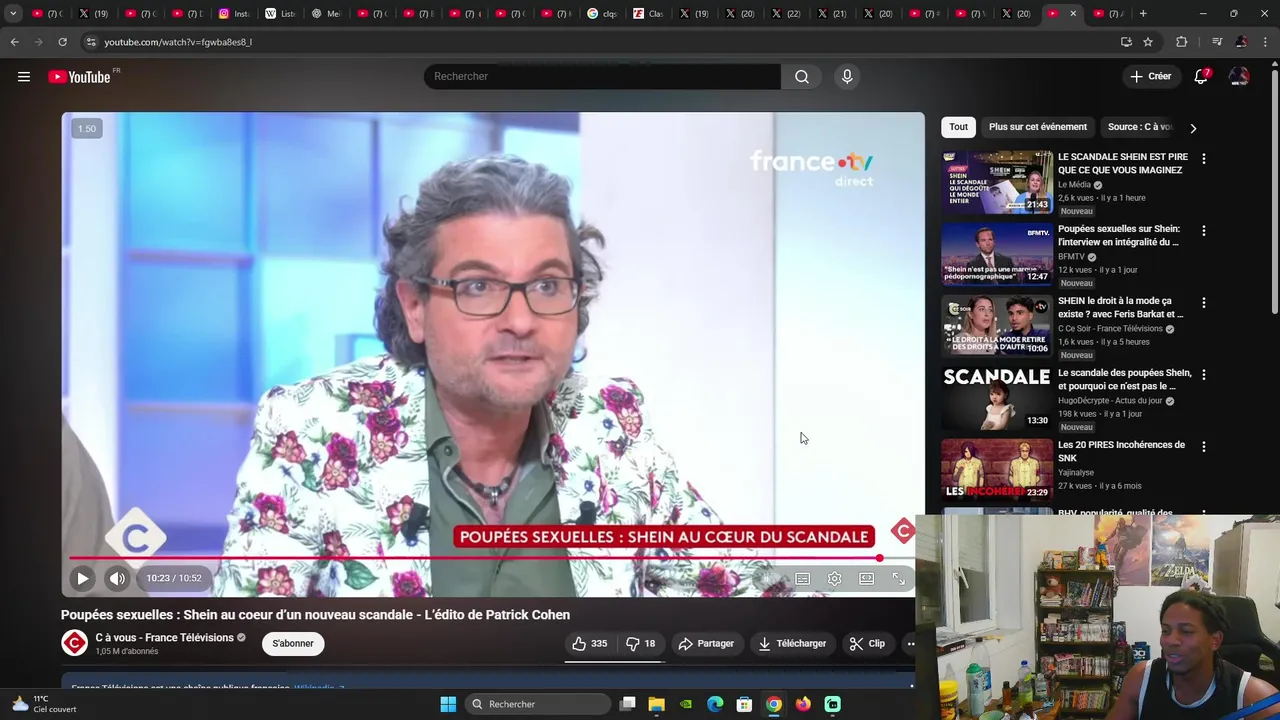Open the account avatar menu

1239,77
